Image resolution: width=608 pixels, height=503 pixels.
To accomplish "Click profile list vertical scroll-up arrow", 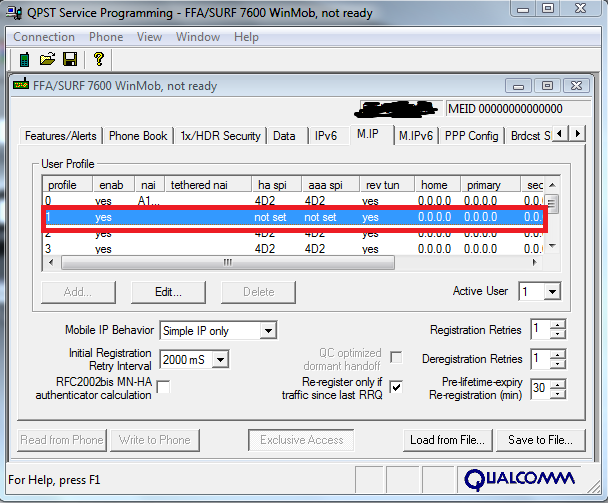I will point(553,185).
